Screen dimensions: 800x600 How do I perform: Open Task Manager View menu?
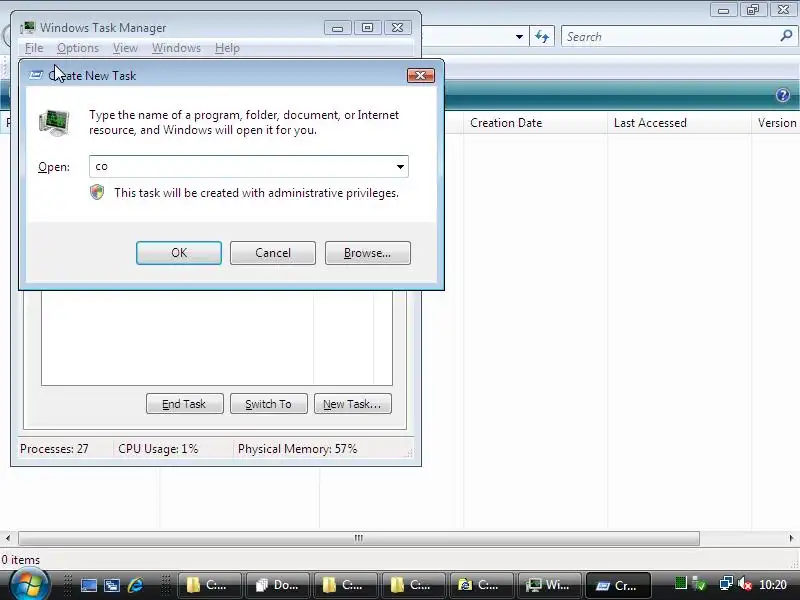click(126, 48)
